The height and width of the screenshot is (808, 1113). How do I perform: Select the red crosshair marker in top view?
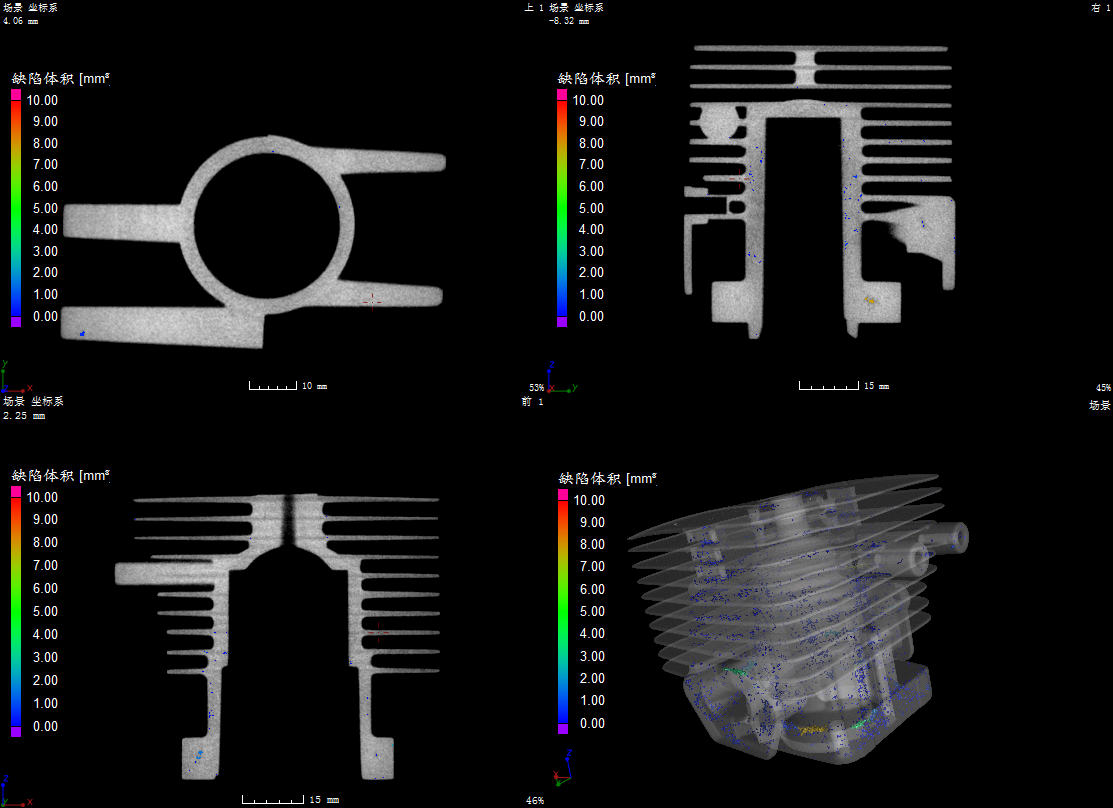(372, 299)
